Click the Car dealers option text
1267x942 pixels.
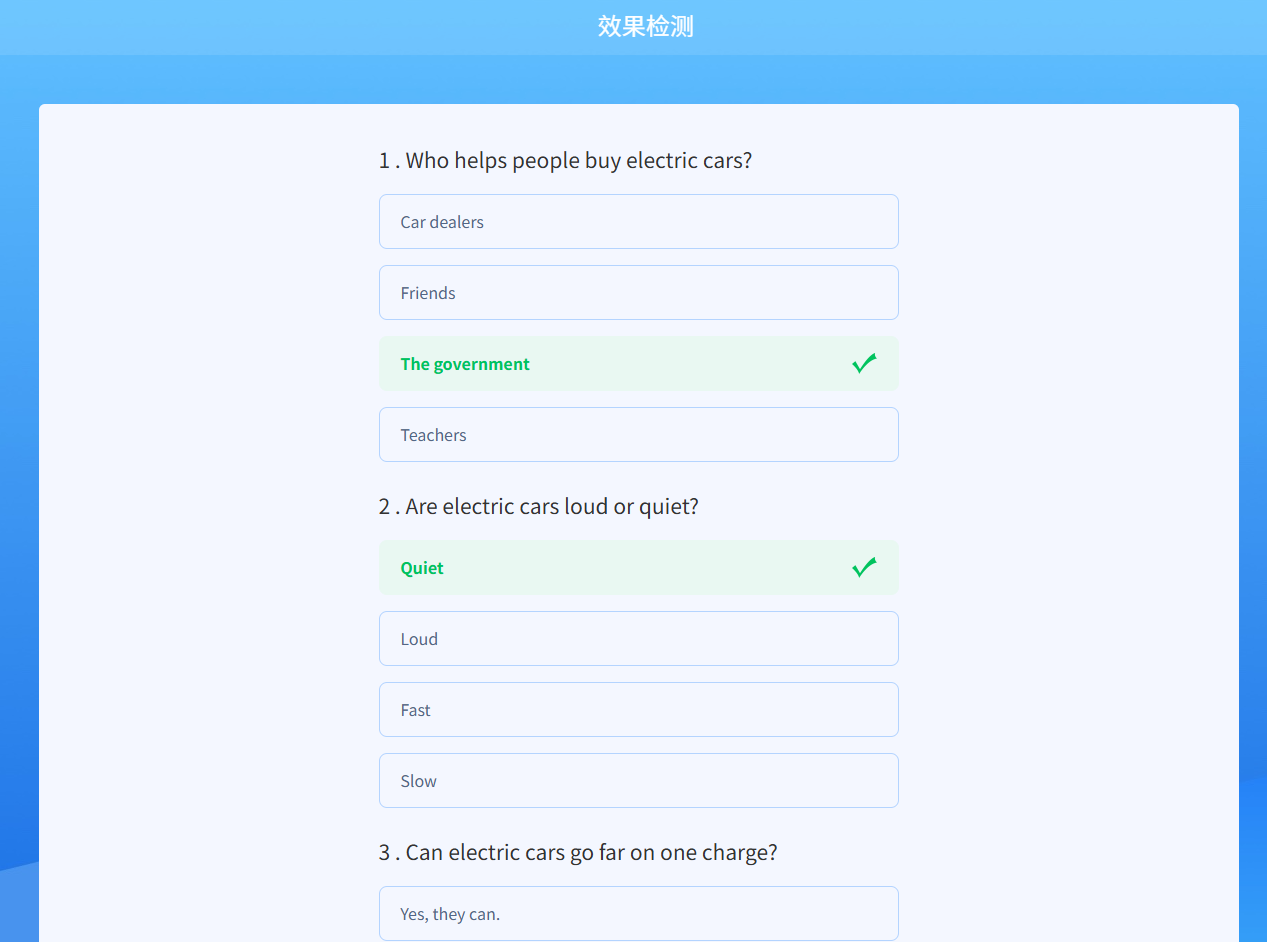442,222
